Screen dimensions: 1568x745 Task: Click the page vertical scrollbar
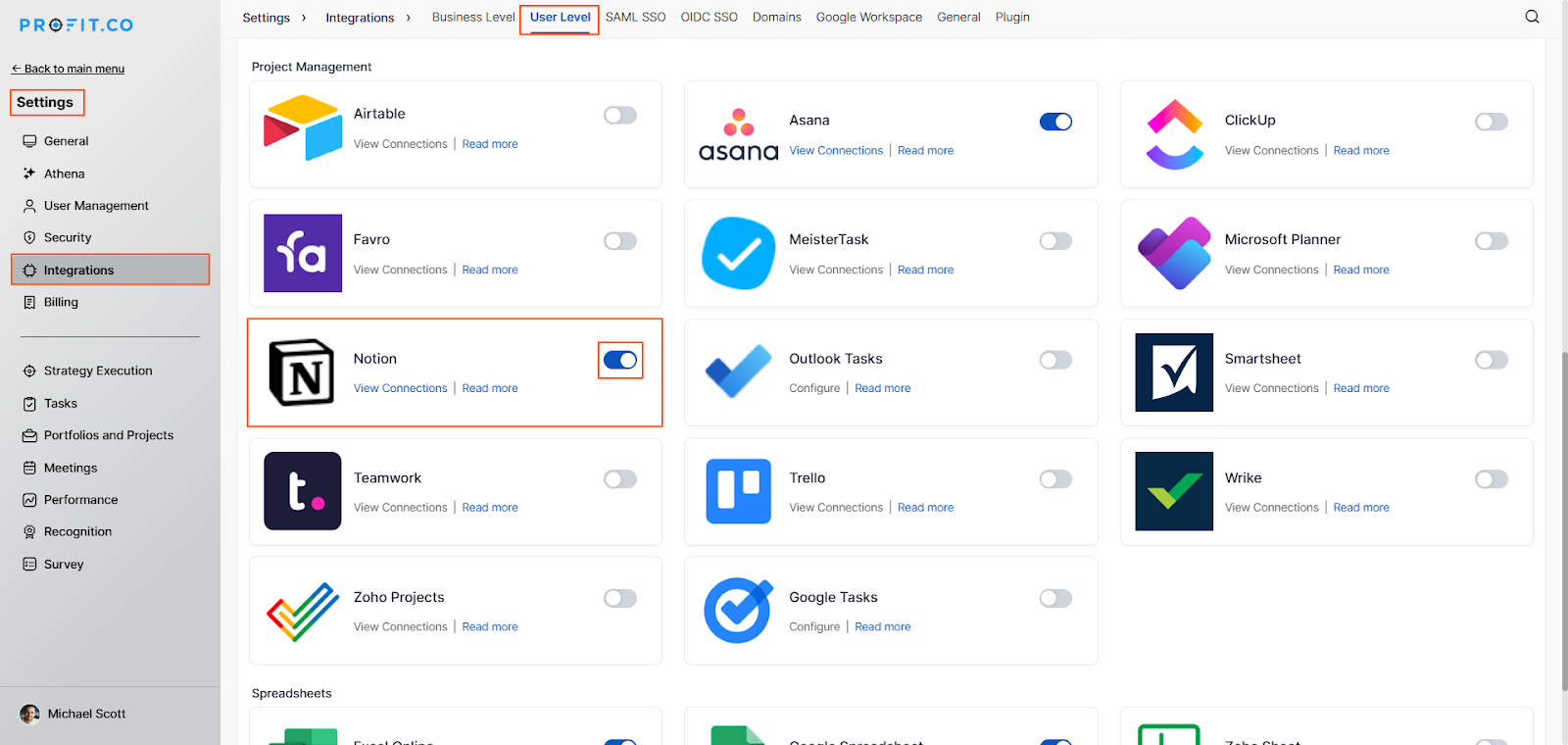pyautogui.click(x=1564, y=520)
